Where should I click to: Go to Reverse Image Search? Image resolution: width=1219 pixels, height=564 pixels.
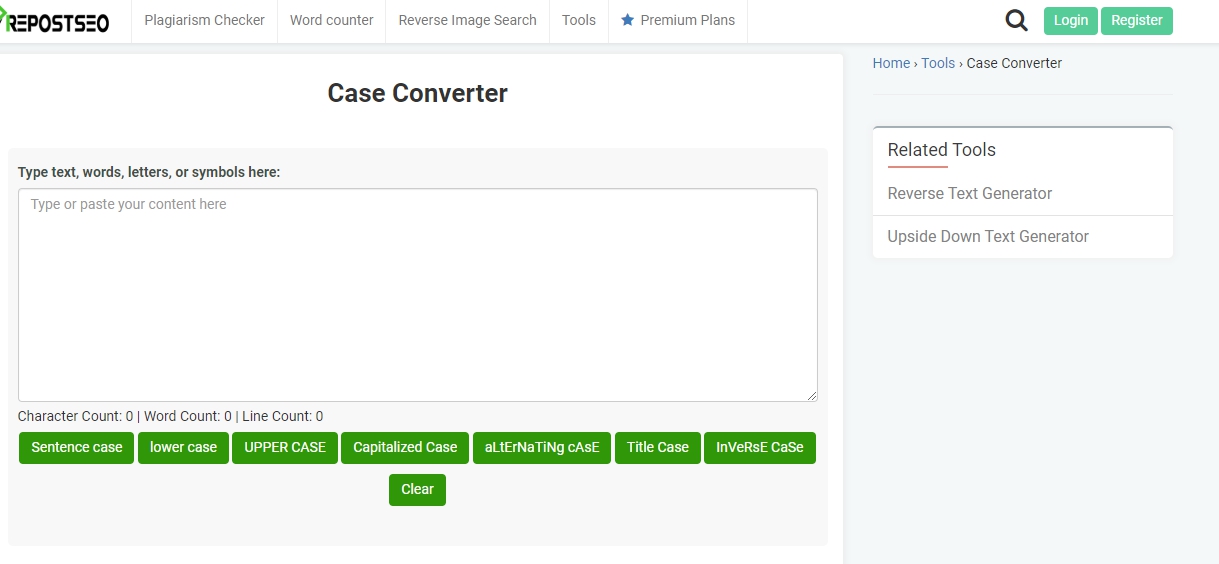pyautogui.click(x=467, y=20)
